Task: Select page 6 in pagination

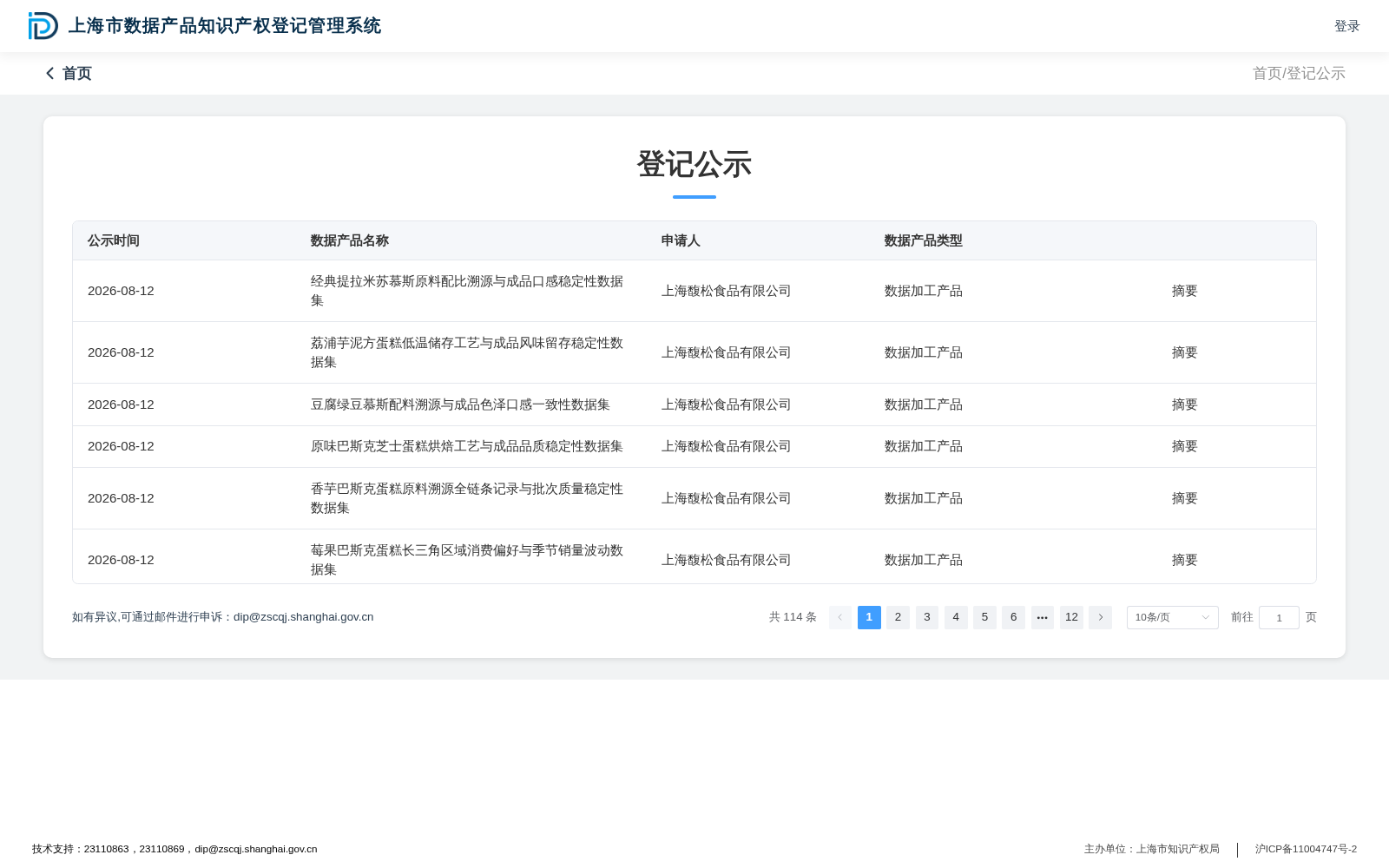Action: tap(1013, 617)
